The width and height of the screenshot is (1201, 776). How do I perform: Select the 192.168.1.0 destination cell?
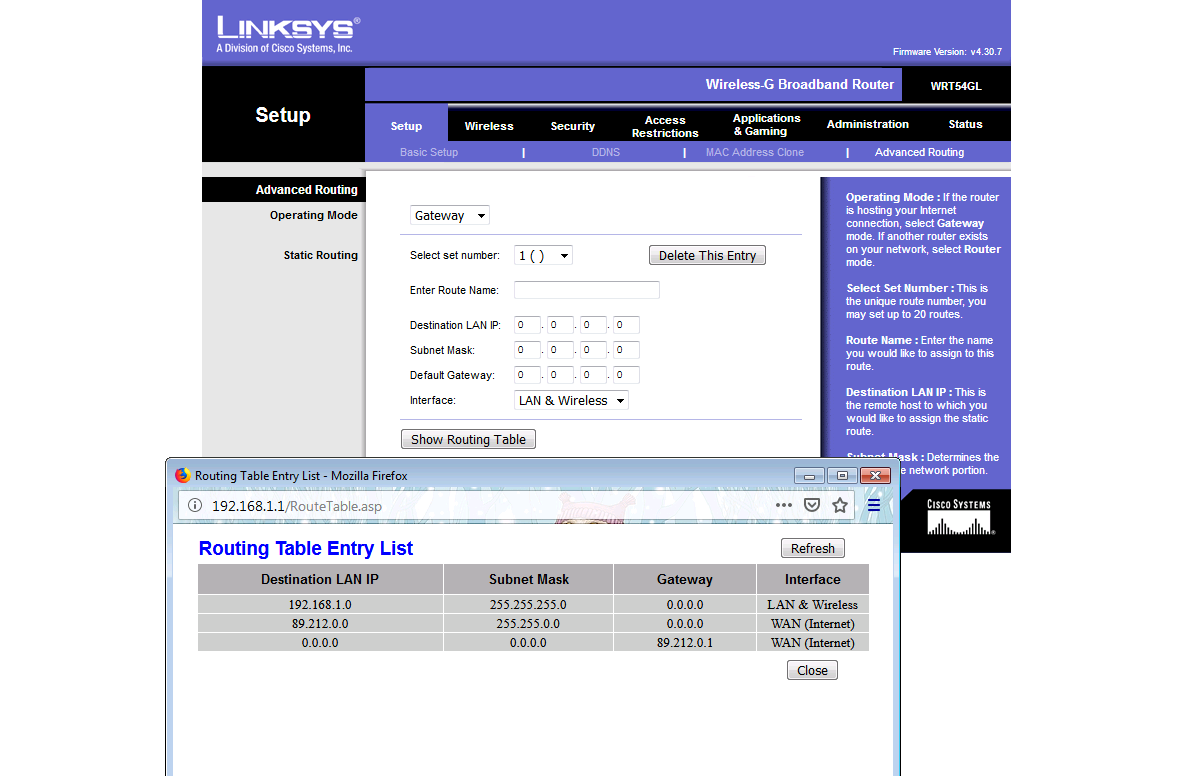coord(320,605)
